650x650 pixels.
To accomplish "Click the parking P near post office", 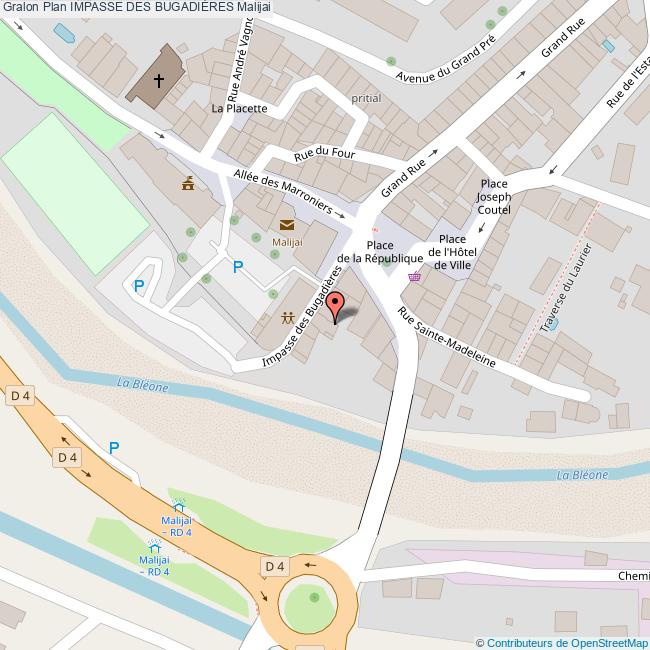I will click(238, 267).
